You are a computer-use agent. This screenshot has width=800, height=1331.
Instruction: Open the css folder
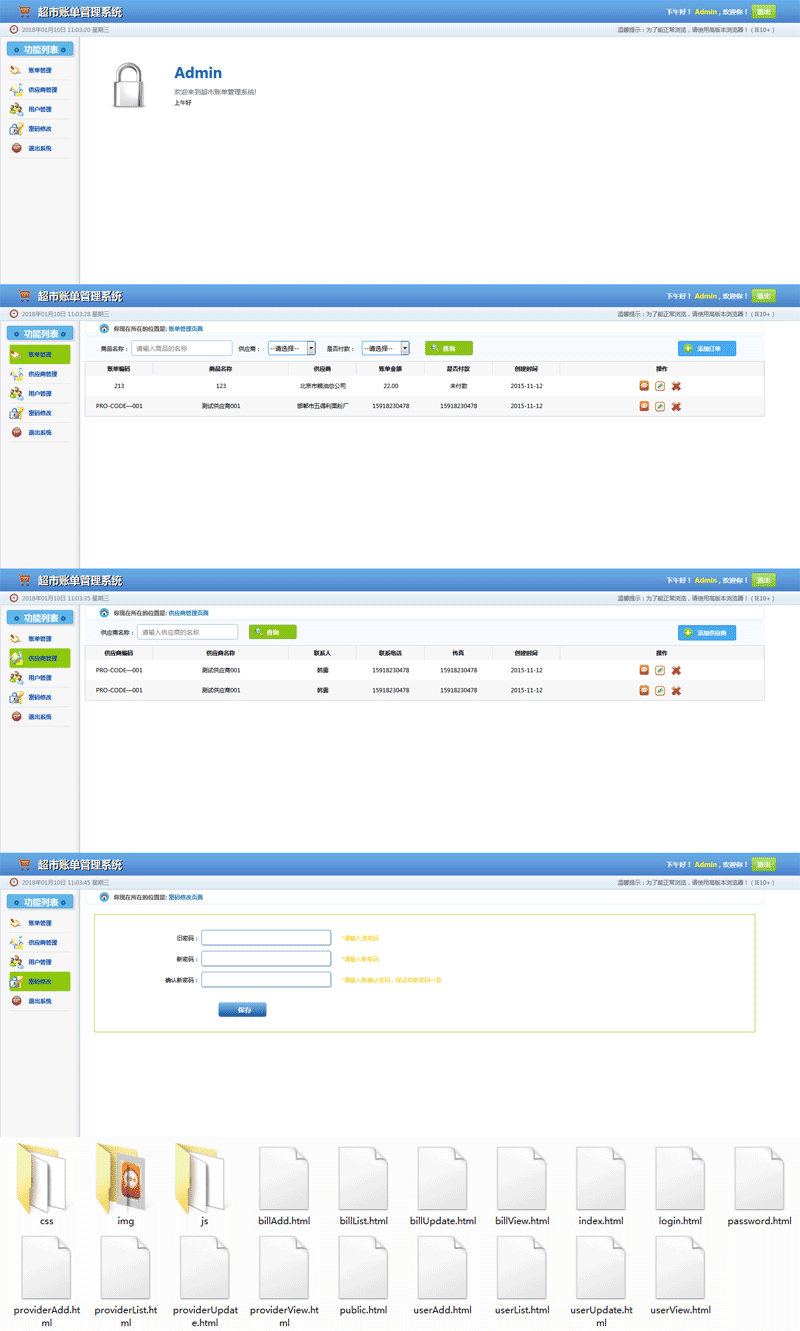coord(46,1180)
